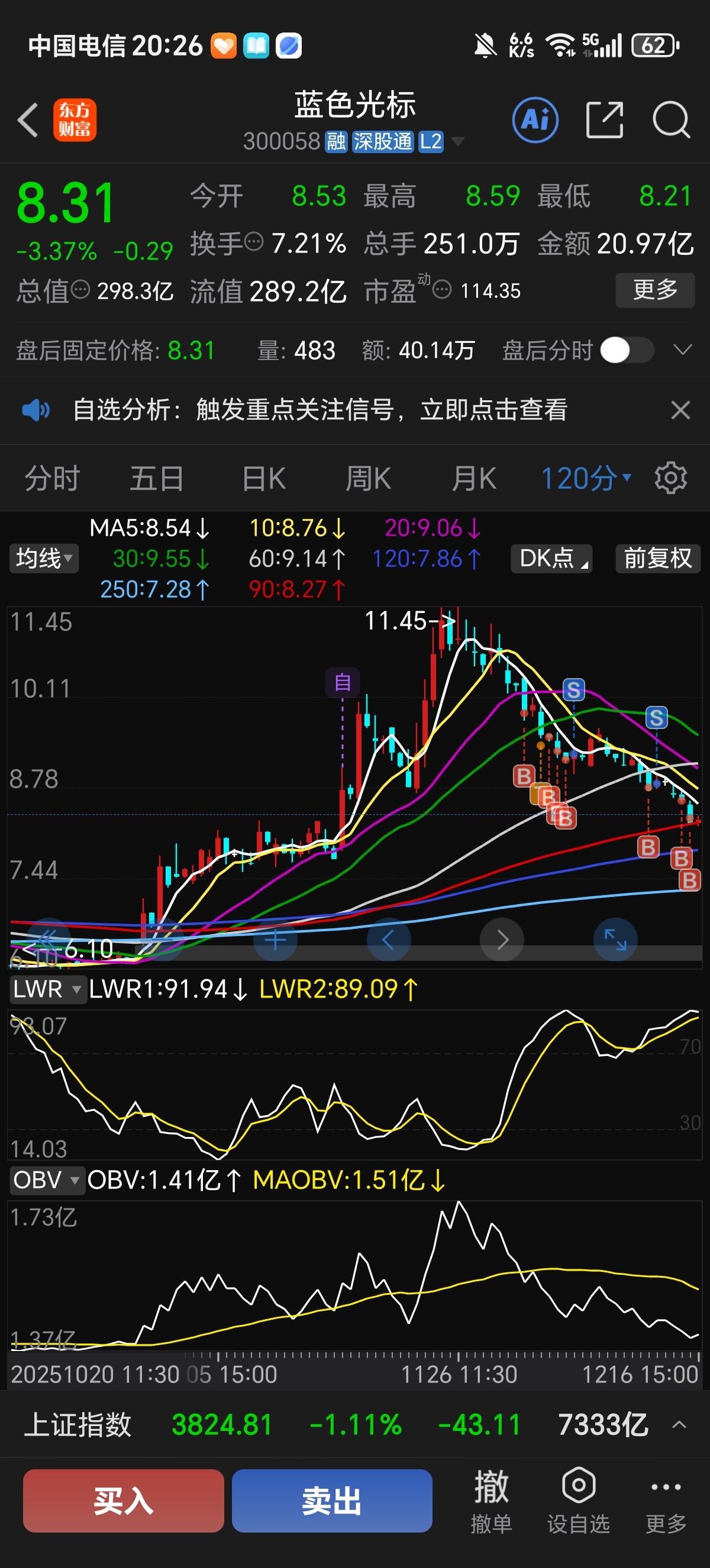Shift chart left with arrow button
This screenshot has width=710, height=1568.
point(389,940)
